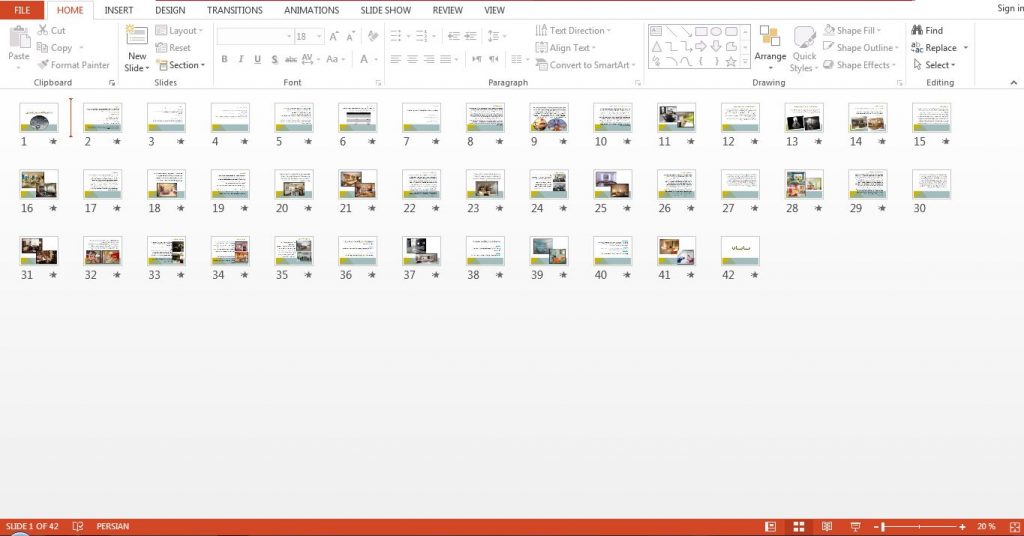Toggle Italic formatting
Image resolution: width=1024 pixels, height=536 pixels.
pyautogui.click(x=241, y=59)
